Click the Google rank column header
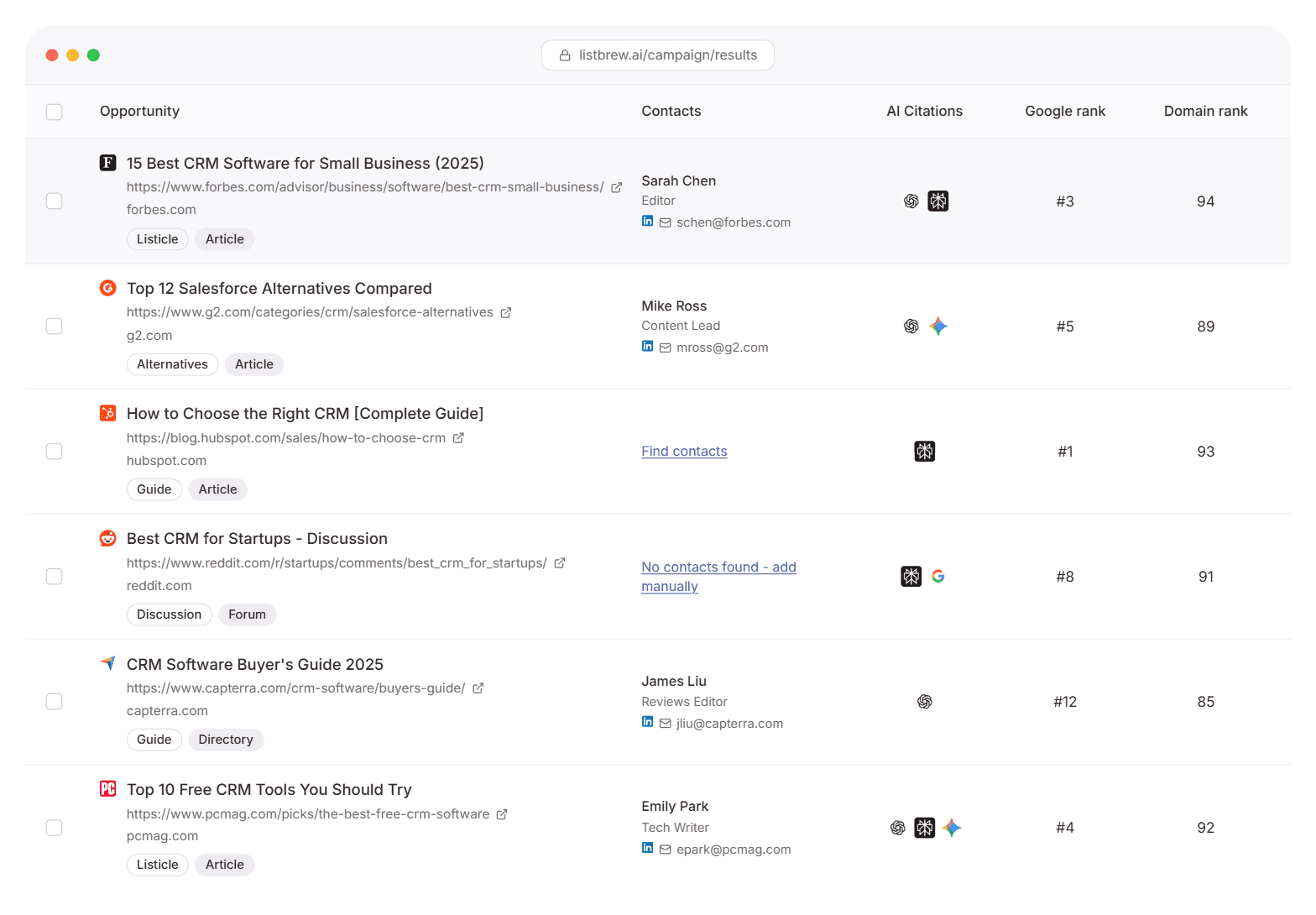 pyautogui.click(x=1065, y=112)
